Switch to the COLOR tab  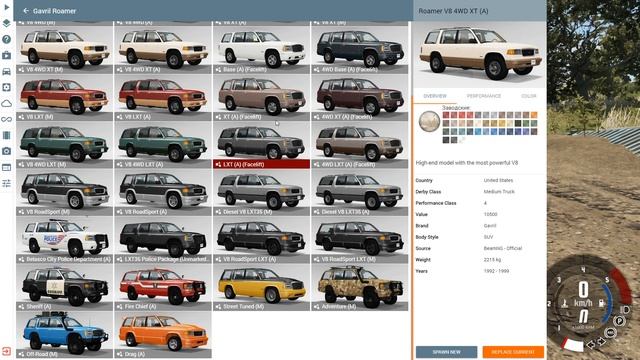[528, 96]
